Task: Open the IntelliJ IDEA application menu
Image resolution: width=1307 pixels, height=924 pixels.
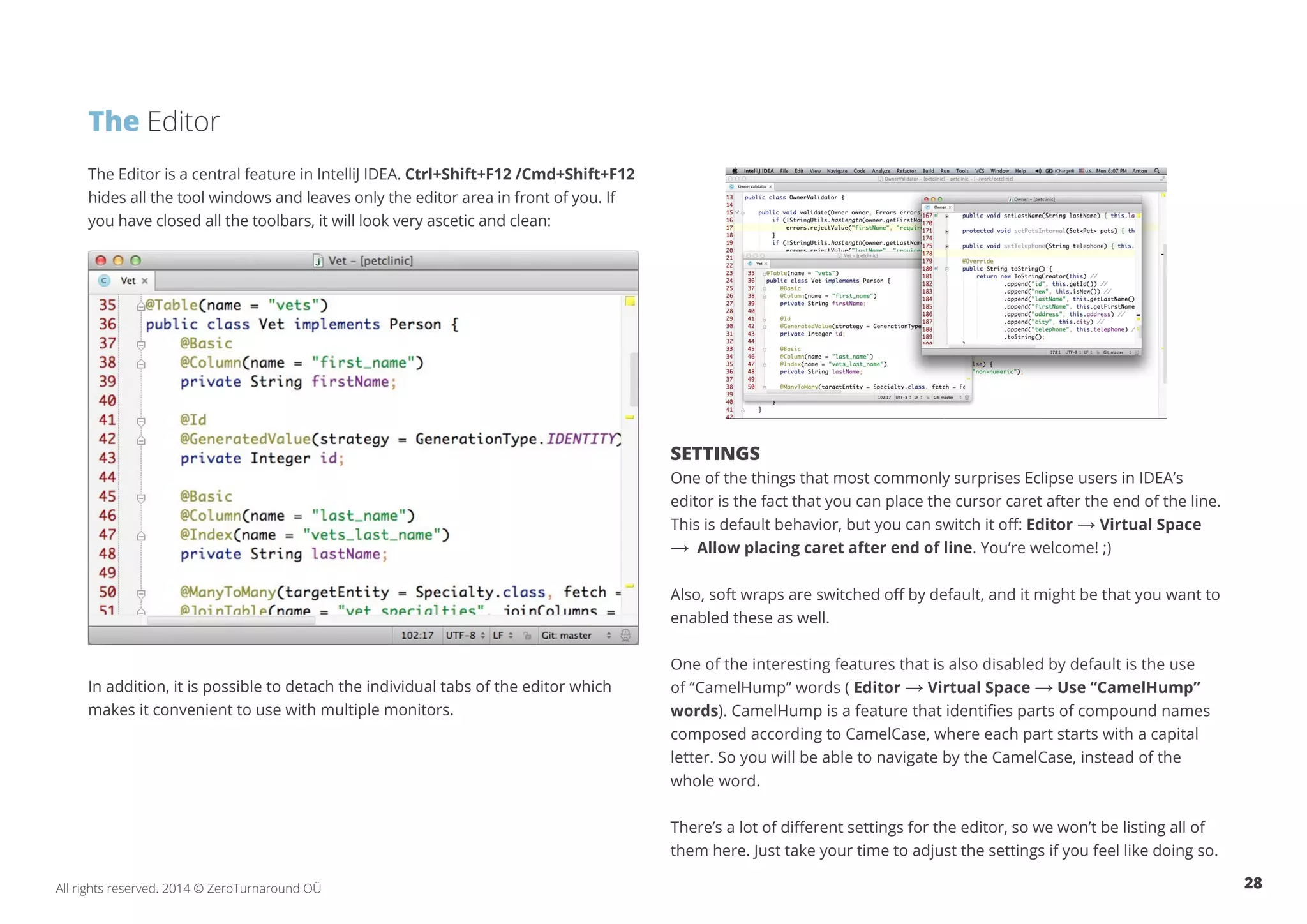Action: pyautogui.click(x=759, y=171)
